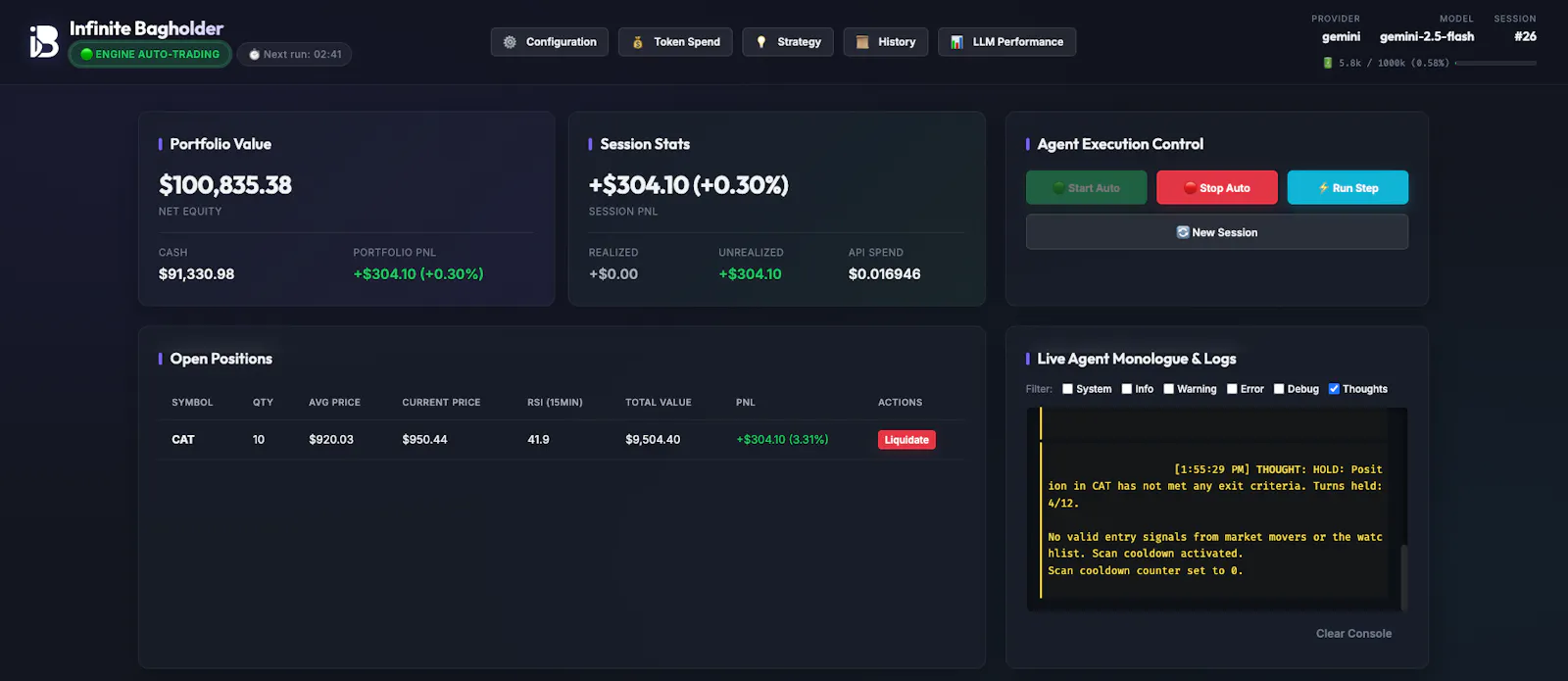Click the Engine Auto-Trading status badge
The height and width of the screenshot is (681, 1568).
(150, 54)
